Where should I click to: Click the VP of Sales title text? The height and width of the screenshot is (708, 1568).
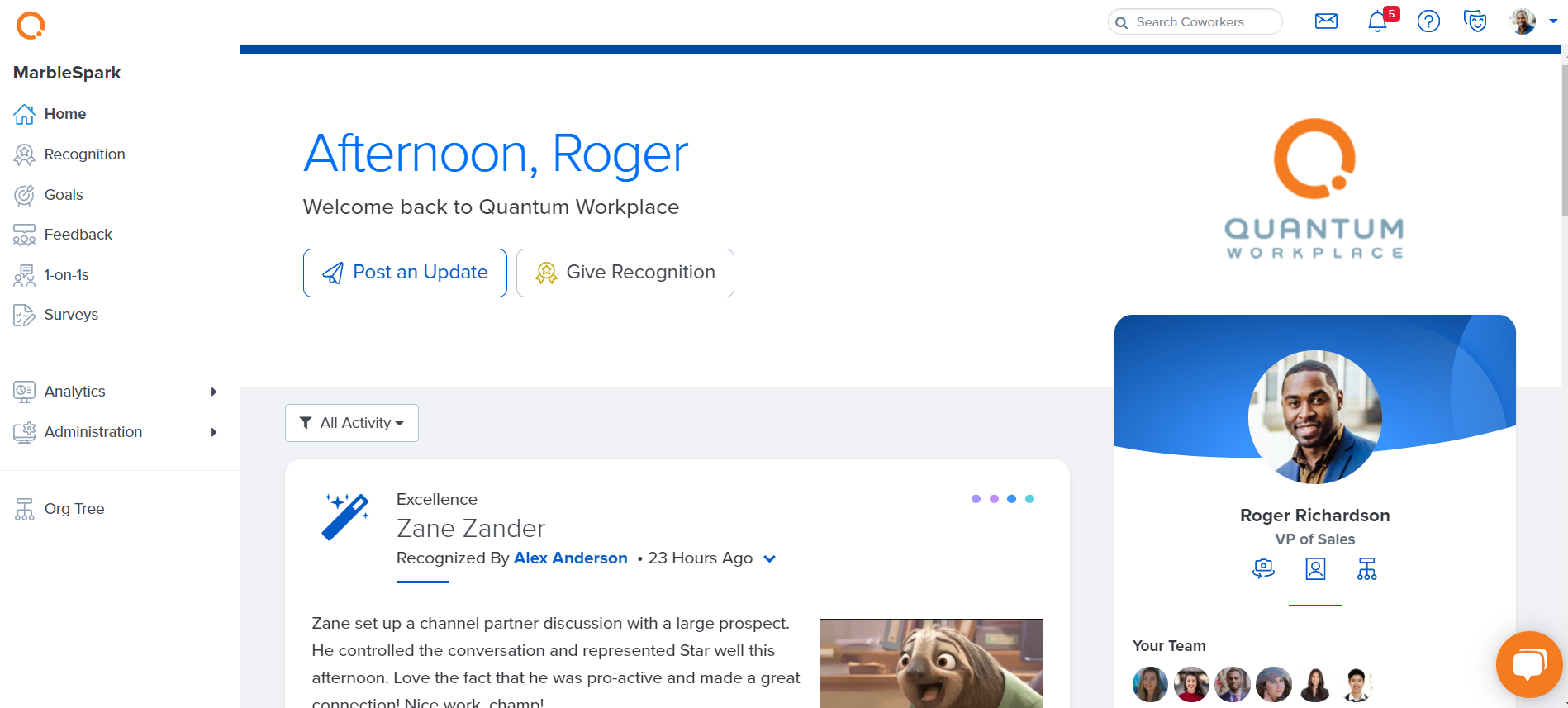click(1314, 539)
